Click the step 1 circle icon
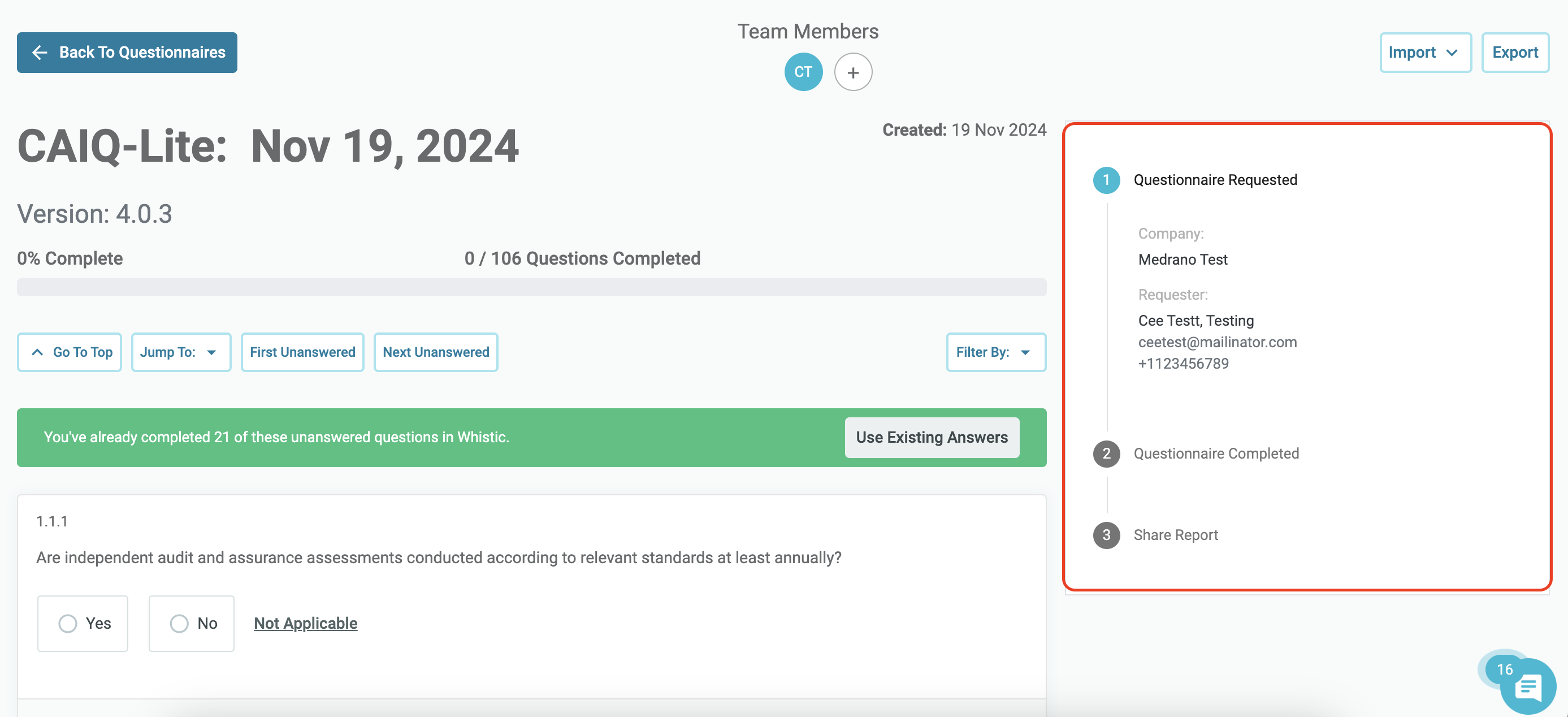 1106,180
